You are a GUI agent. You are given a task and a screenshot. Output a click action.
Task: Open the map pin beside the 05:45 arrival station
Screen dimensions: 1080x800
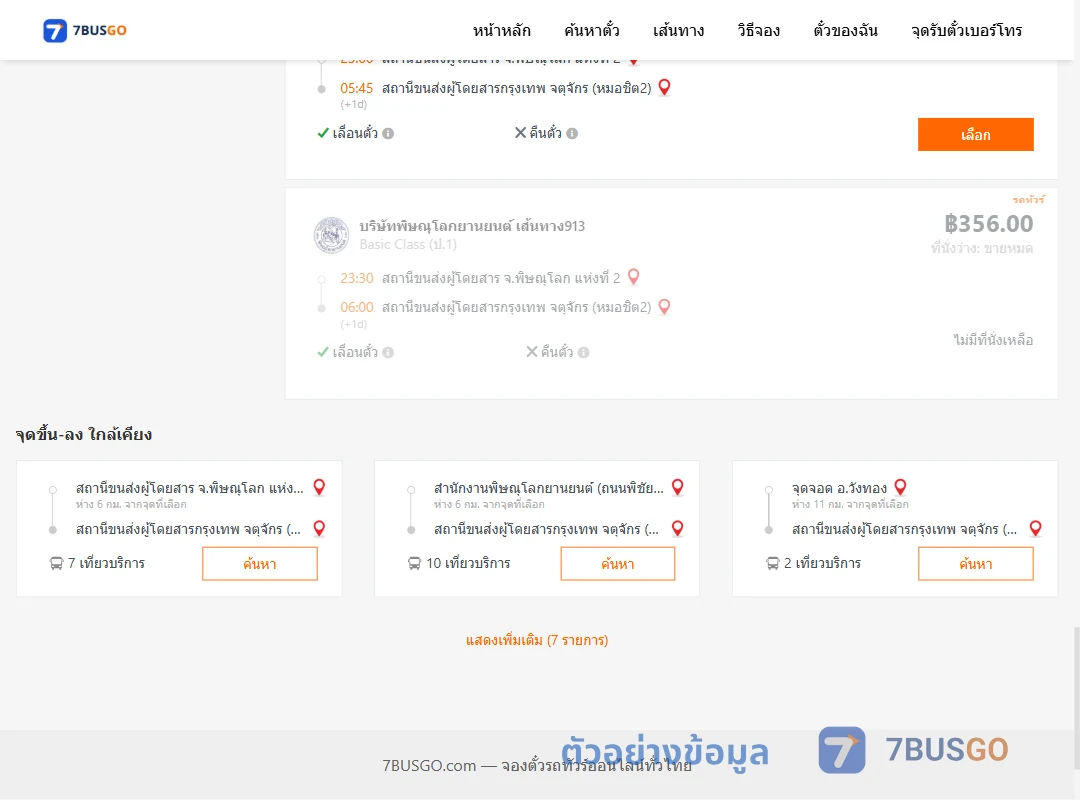(664, 88)
